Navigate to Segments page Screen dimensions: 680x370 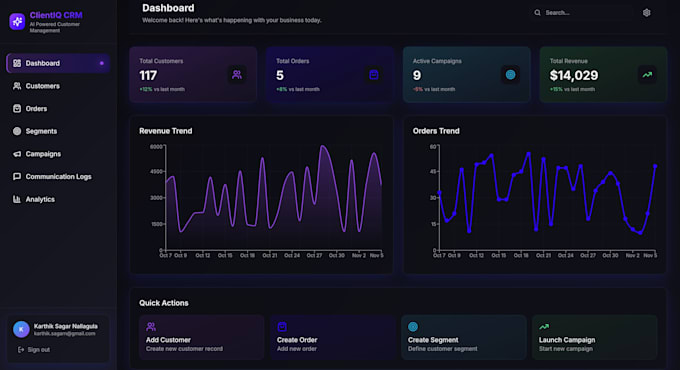[58, 131]
